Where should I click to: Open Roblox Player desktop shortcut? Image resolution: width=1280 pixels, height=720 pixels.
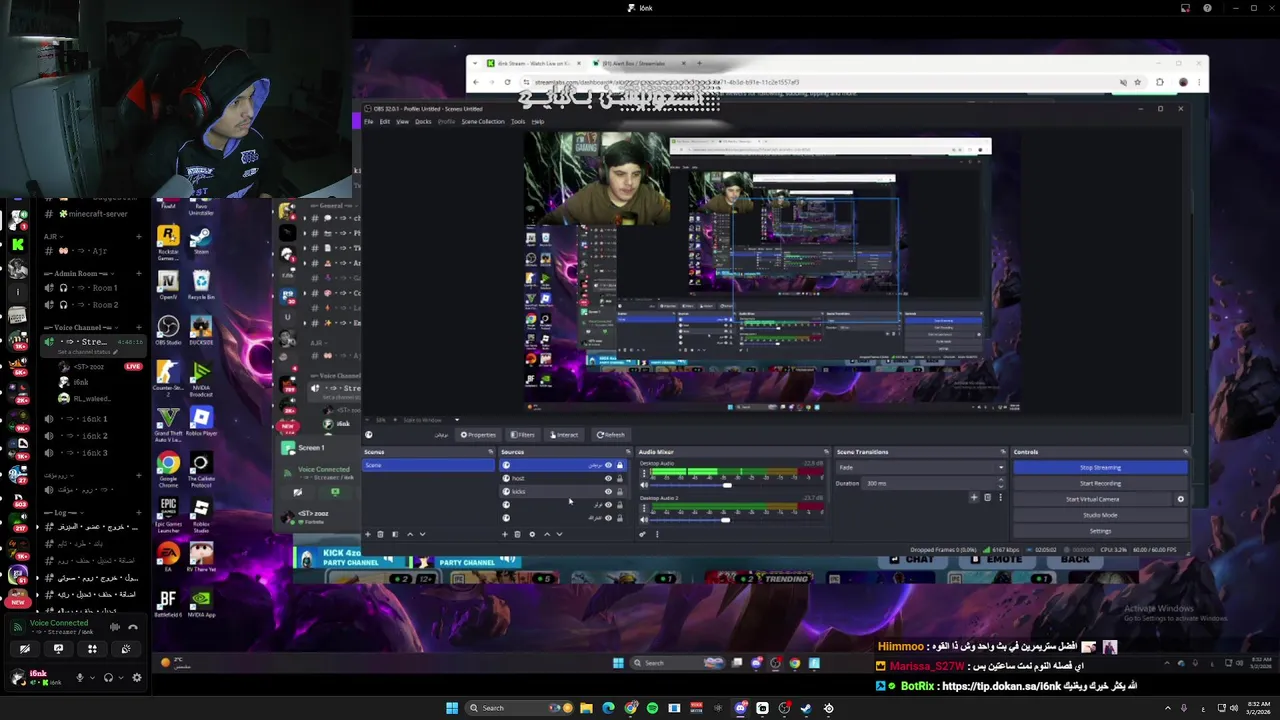201,420
